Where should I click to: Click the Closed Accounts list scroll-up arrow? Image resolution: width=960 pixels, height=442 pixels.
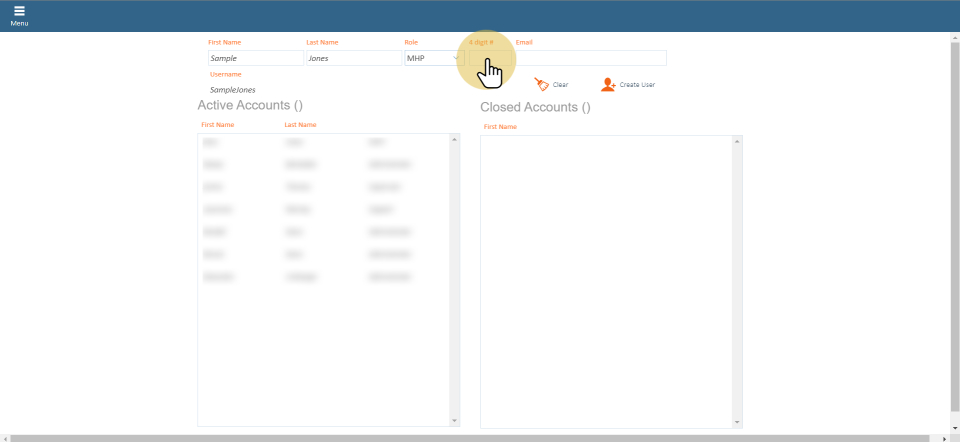[x=737, y=141]
